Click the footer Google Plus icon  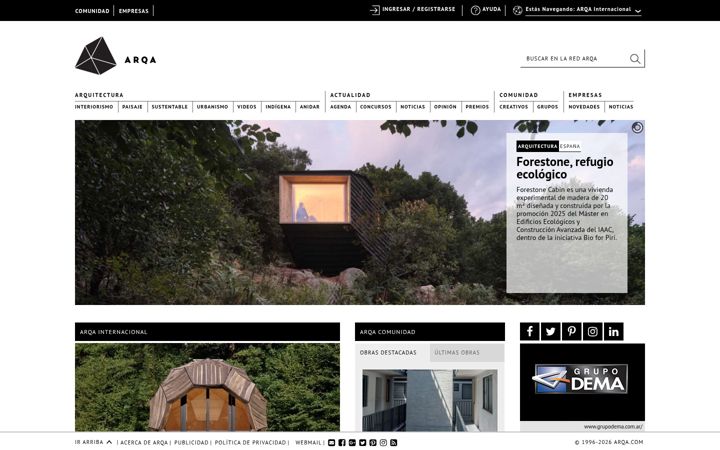[x=352, y=443]
